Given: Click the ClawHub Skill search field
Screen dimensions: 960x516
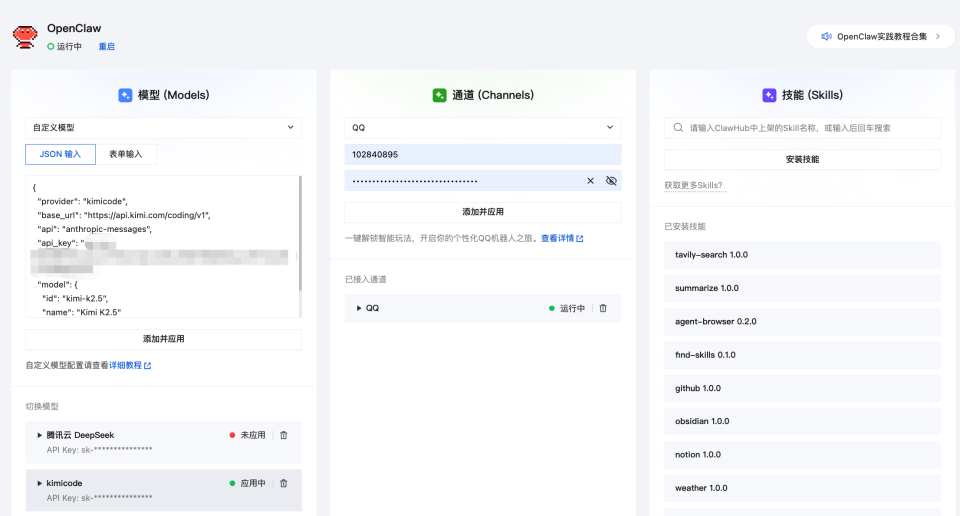Looking at the screenshot, I should coord(802,128).
